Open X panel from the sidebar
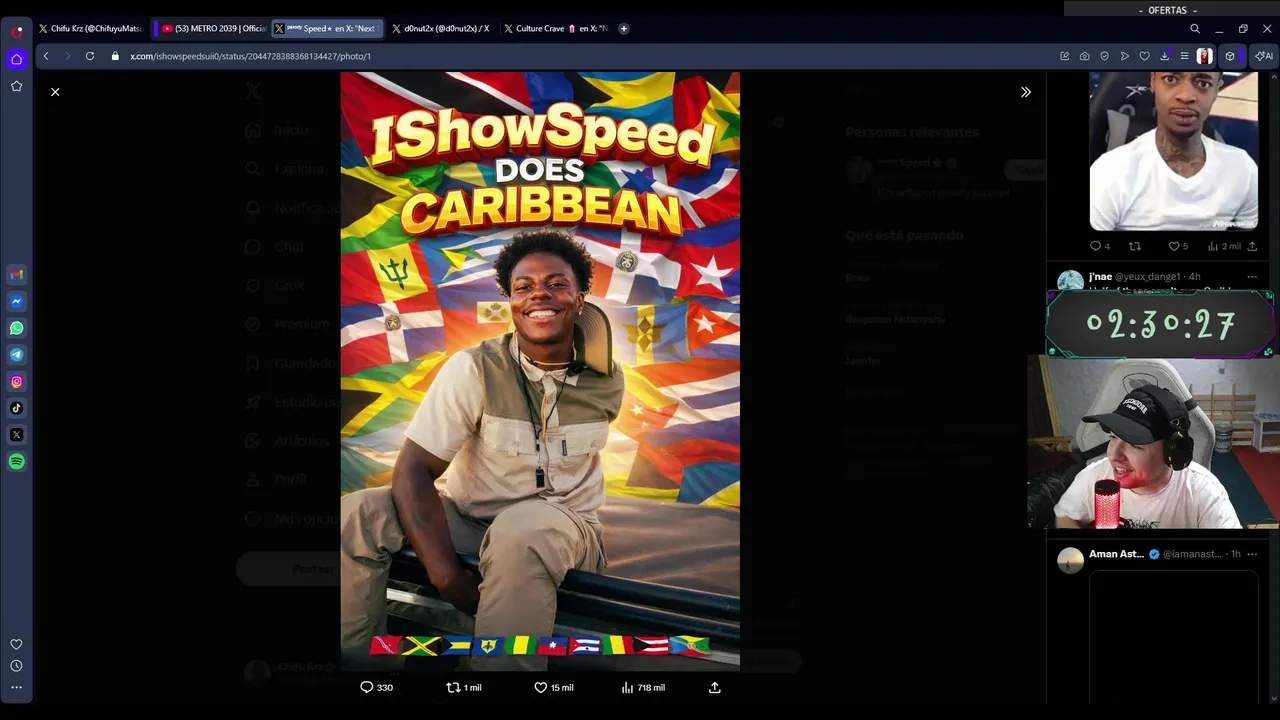The height and width of the screenshot is (720, 1280). (17, 435)
